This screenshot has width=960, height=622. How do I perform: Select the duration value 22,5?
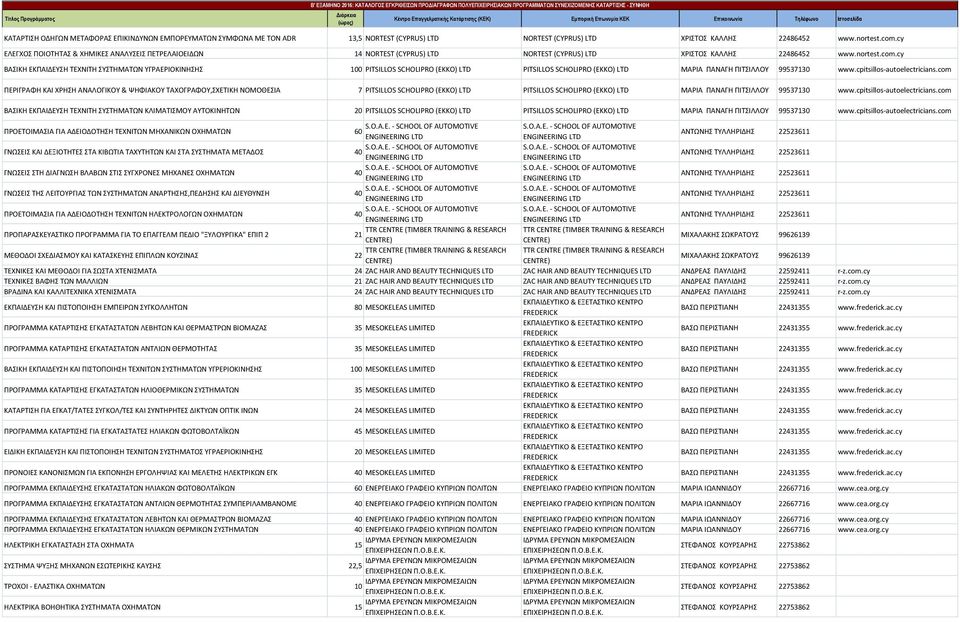click(x=355, y=566)
